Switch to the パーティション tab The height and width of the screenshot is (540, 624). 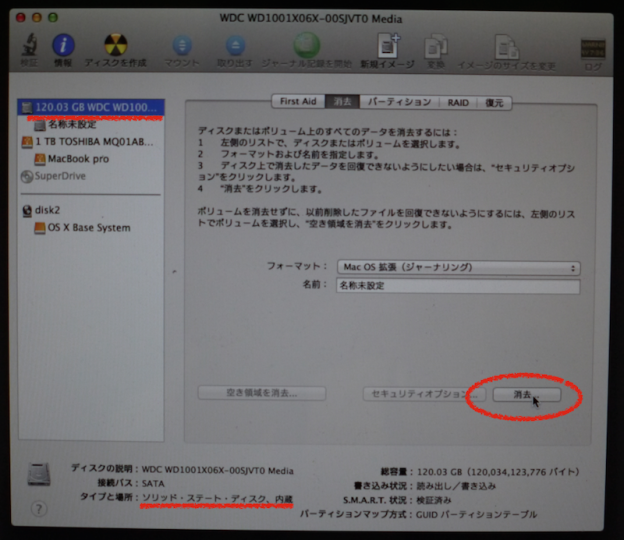click(399, 102)
